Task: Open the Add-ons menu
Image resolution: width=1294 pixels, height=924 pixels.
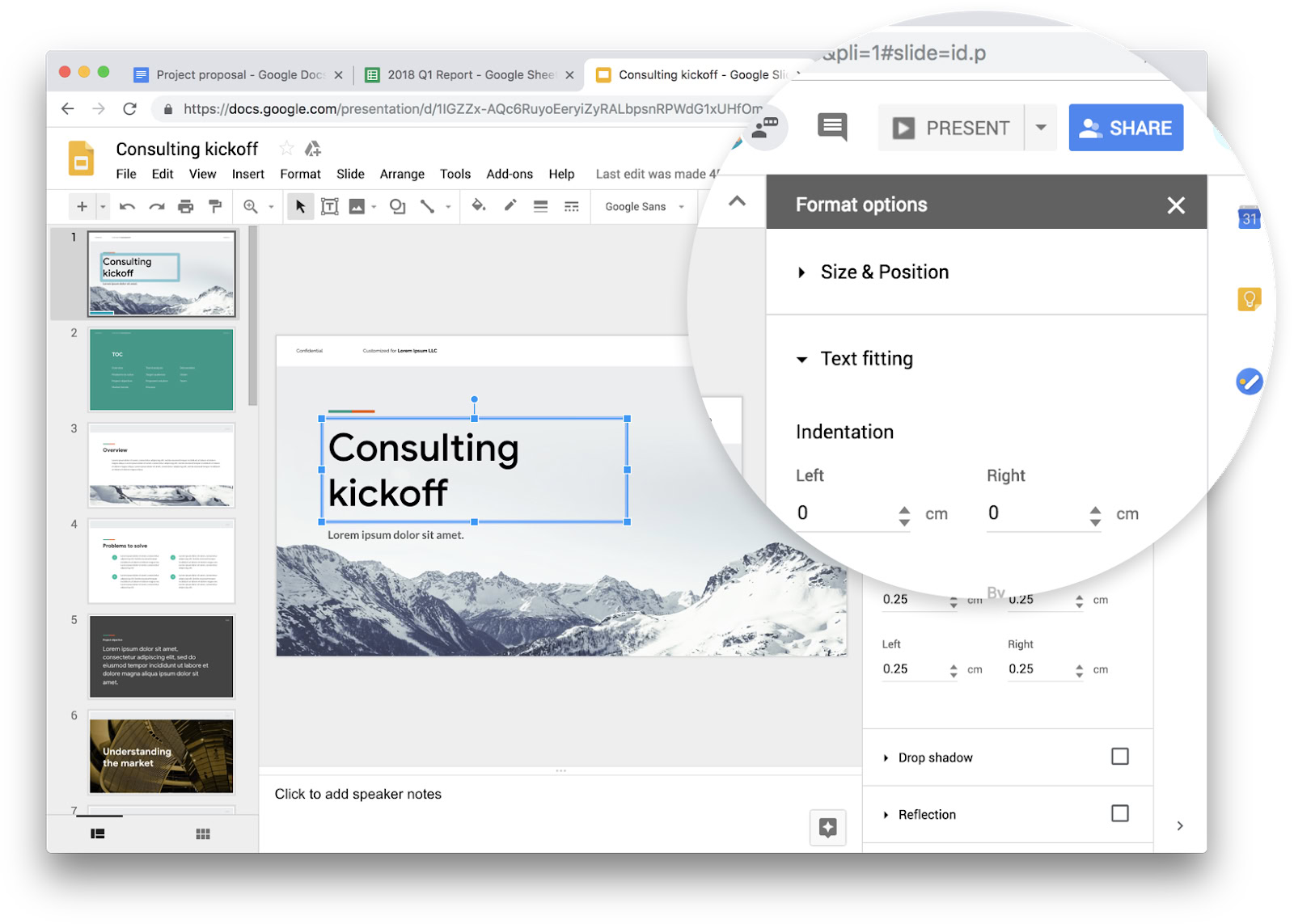Action: coord(510,174)
